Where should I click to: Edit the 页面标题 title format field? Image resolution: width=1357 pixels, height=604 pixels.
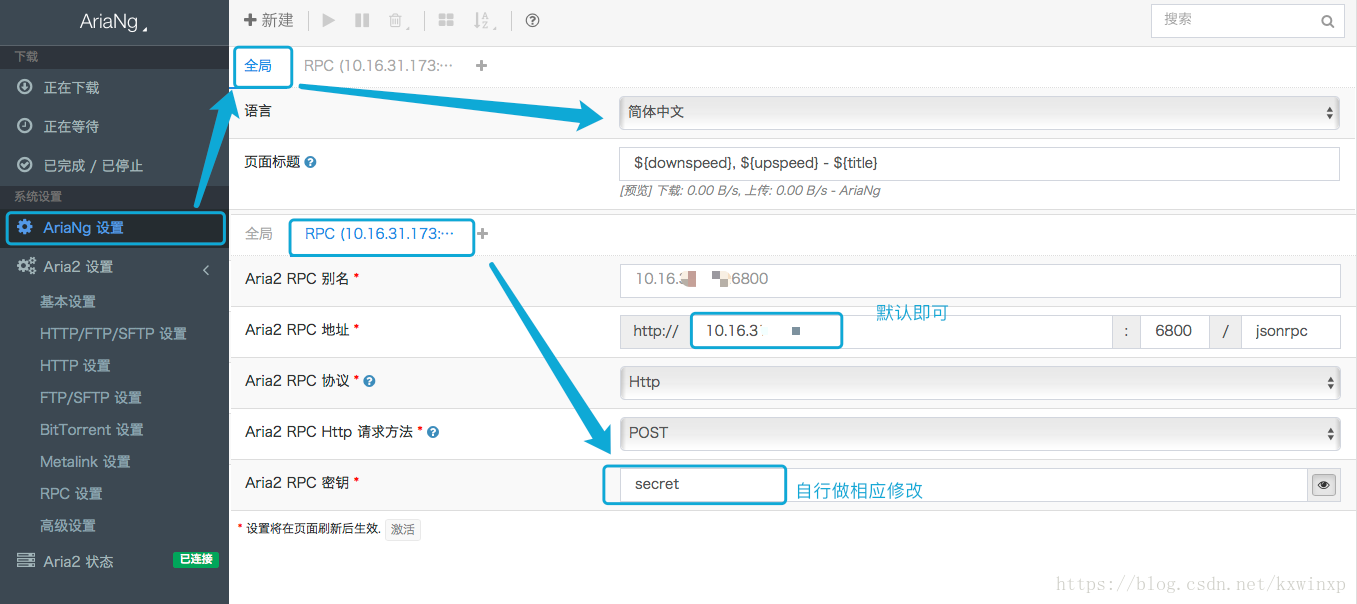tap(979, 163)
